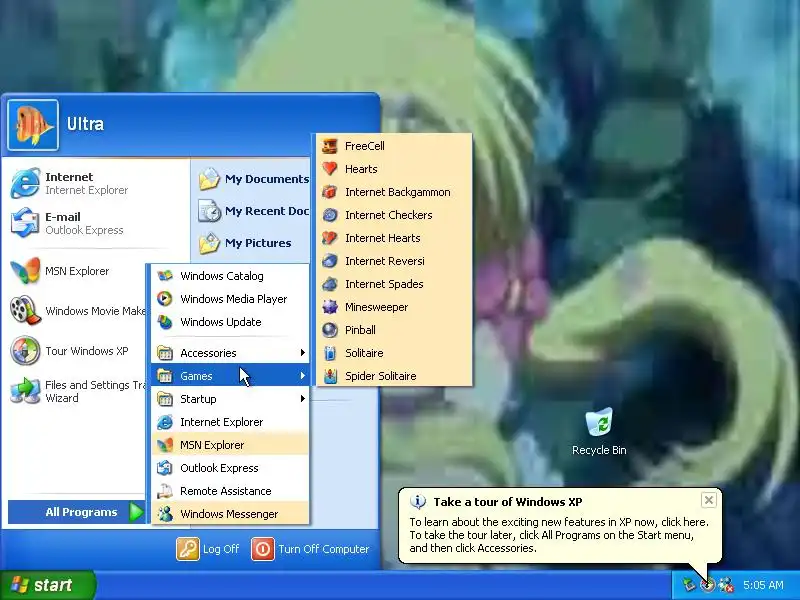800x600 pixels.
Task: Click the Internet Spades icon
Action: (x=330, y=284)
